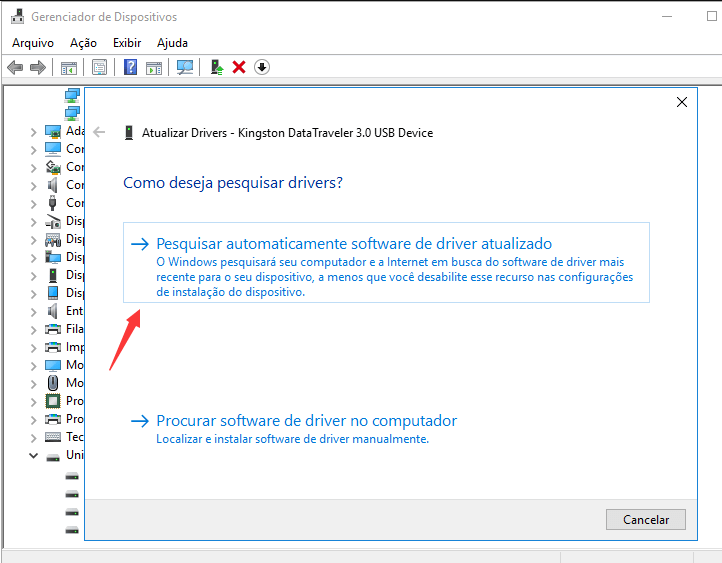Click the circled down-arrow disable device icon
This screenshot has width=722, height=563.
click(262, 67)
